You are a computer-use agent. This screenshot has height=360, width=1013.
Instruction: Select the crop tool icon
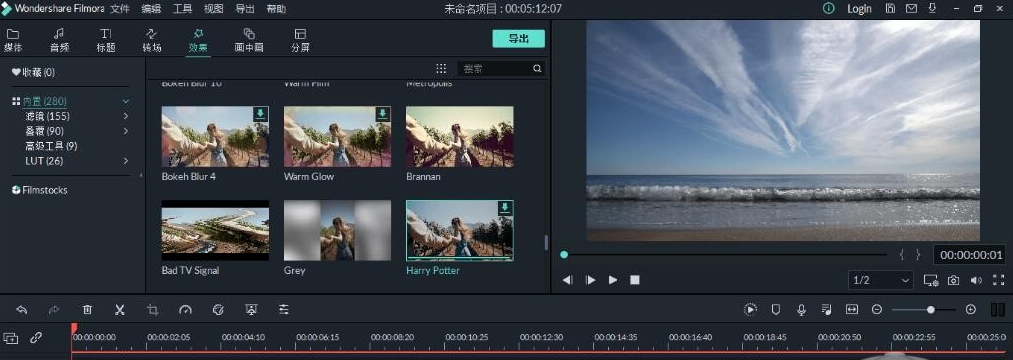[x=152, y=310]
